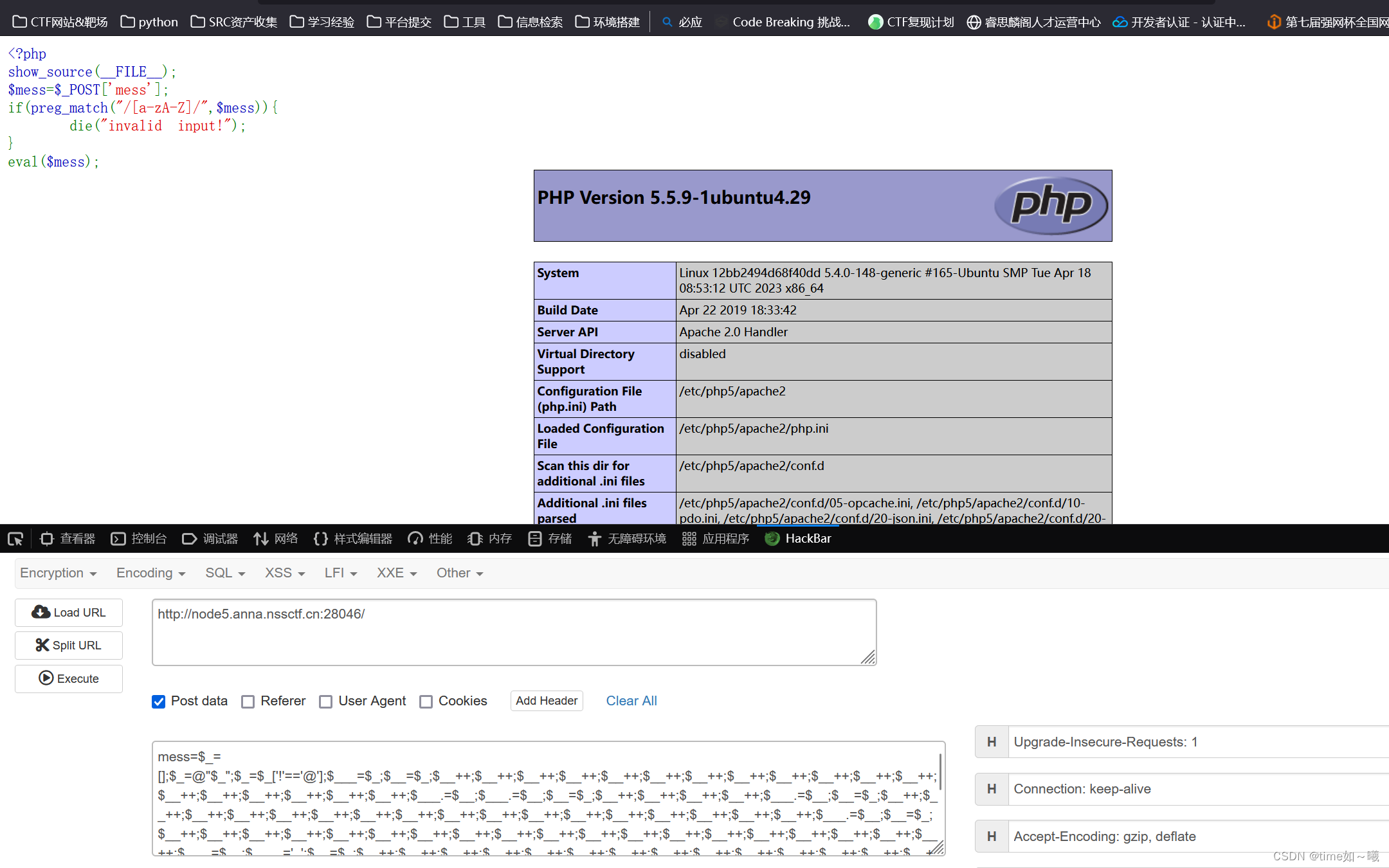Click the 'Server API' table cell

605,332
